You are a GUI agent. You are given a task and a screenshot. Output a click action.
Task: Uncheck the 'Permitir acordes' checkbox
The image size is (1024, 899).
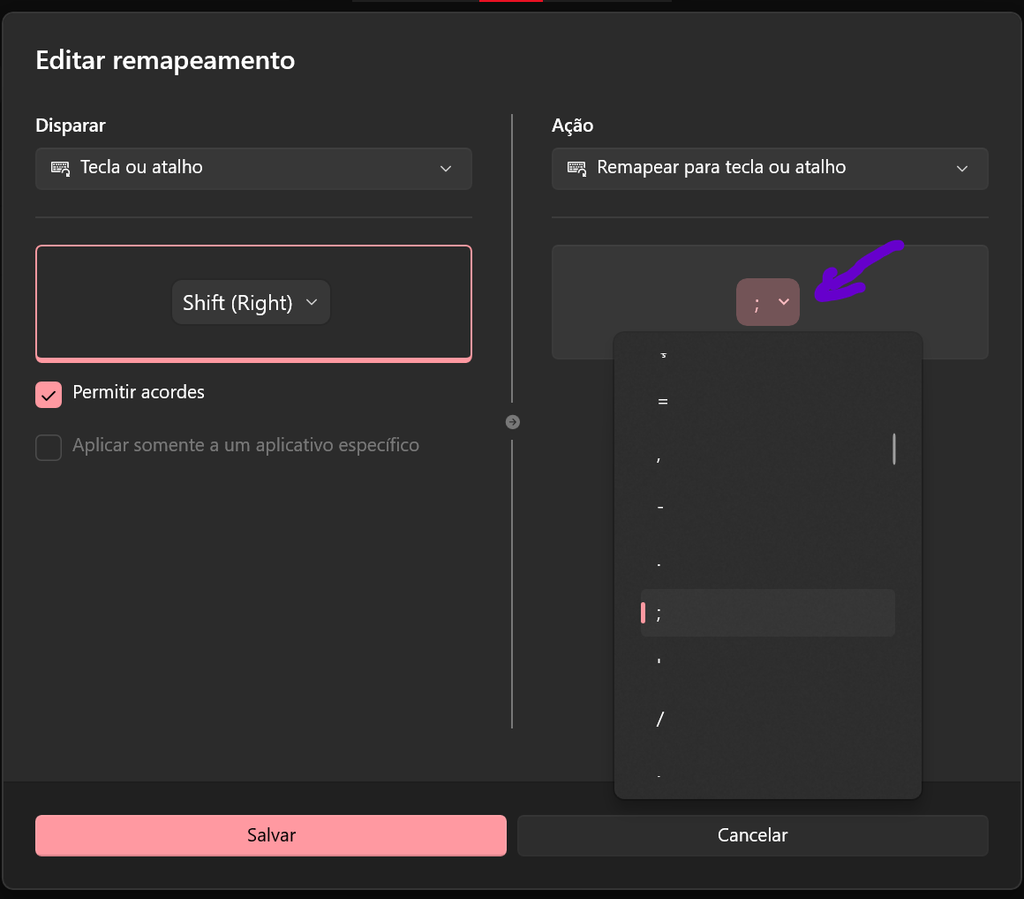coord(48,394)
